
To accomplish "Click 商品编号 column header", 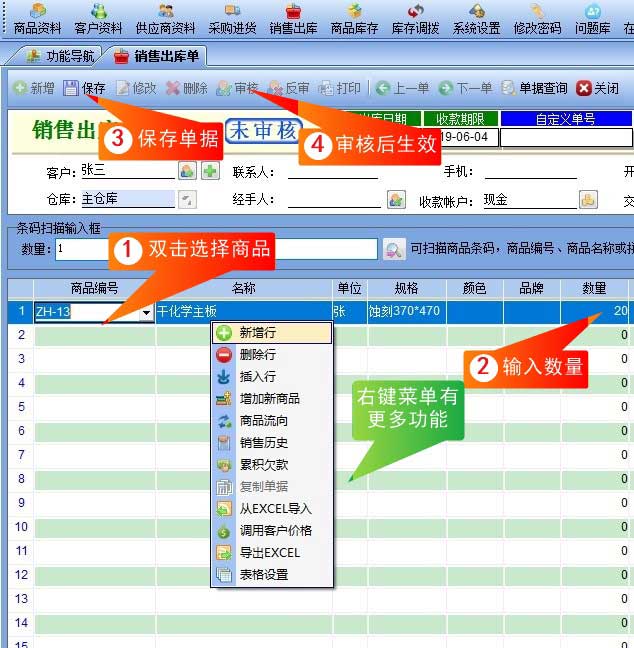I will click(x=94, y=288).
